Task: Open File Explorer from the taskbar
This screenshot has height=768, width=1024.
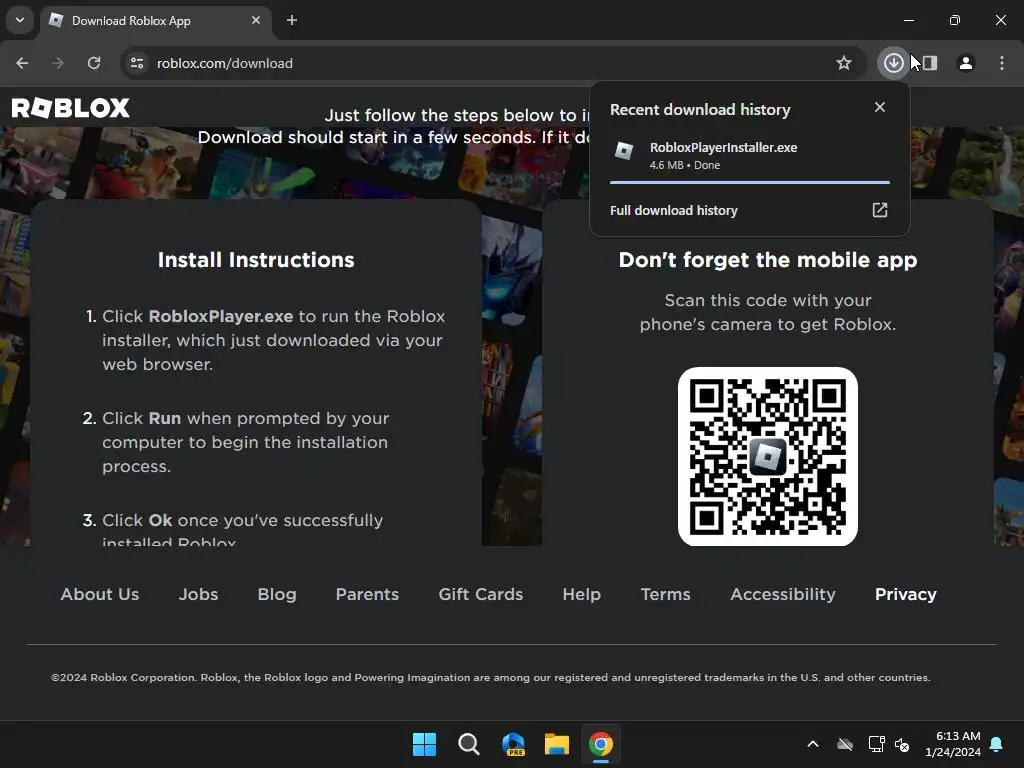Action: [x=557, y=744]
